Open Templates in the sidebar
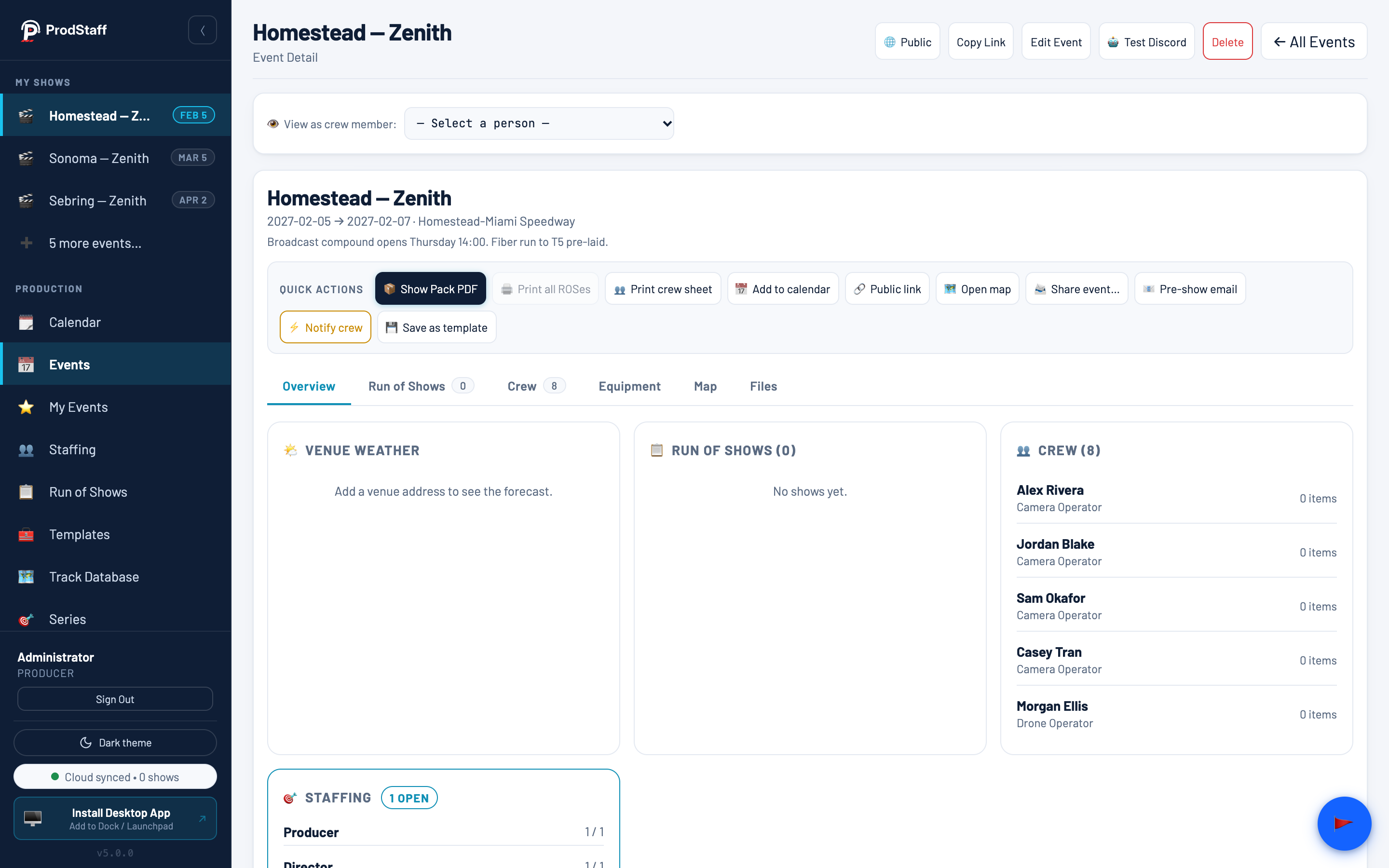The width and height of the screenshot is (1389, 868). click(x=115, y=534)
